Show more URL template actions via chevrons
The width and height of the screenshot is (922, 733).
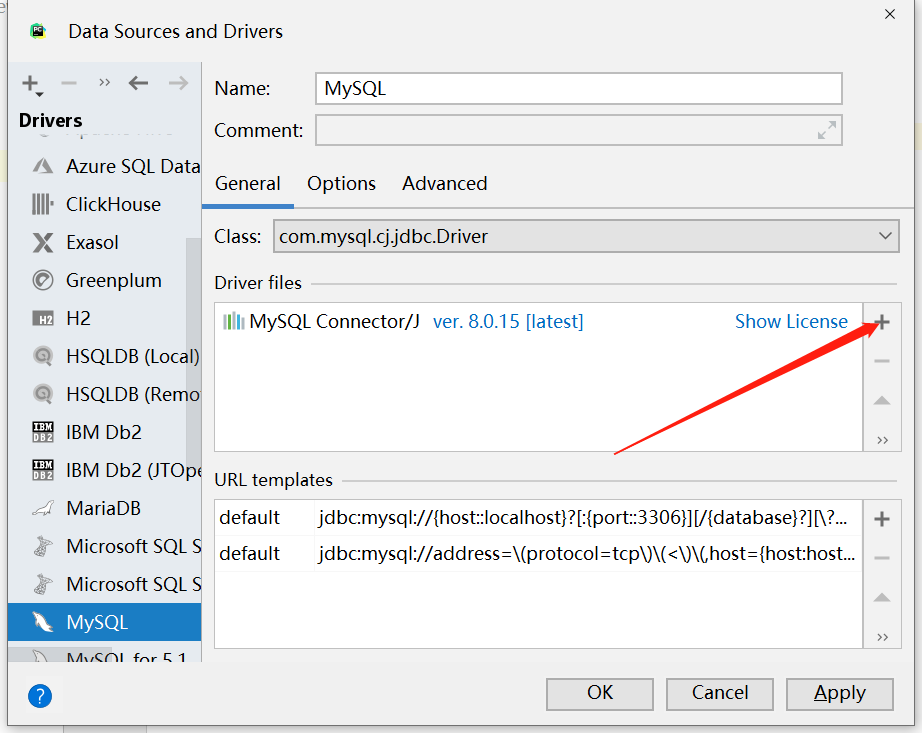coord(882,637)
